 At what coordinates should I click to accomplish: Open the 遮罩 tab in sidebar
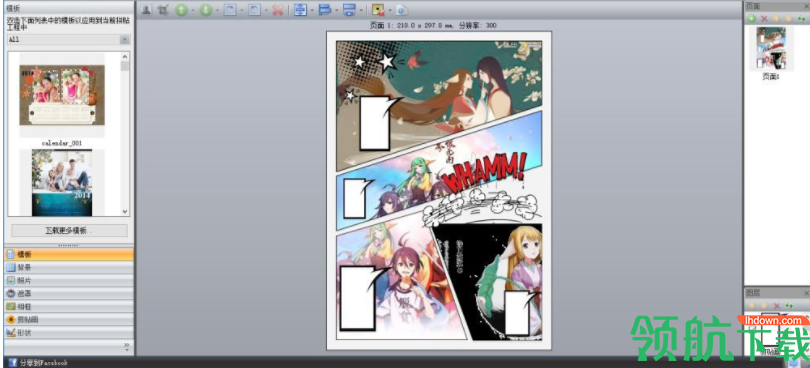(69, 294)
